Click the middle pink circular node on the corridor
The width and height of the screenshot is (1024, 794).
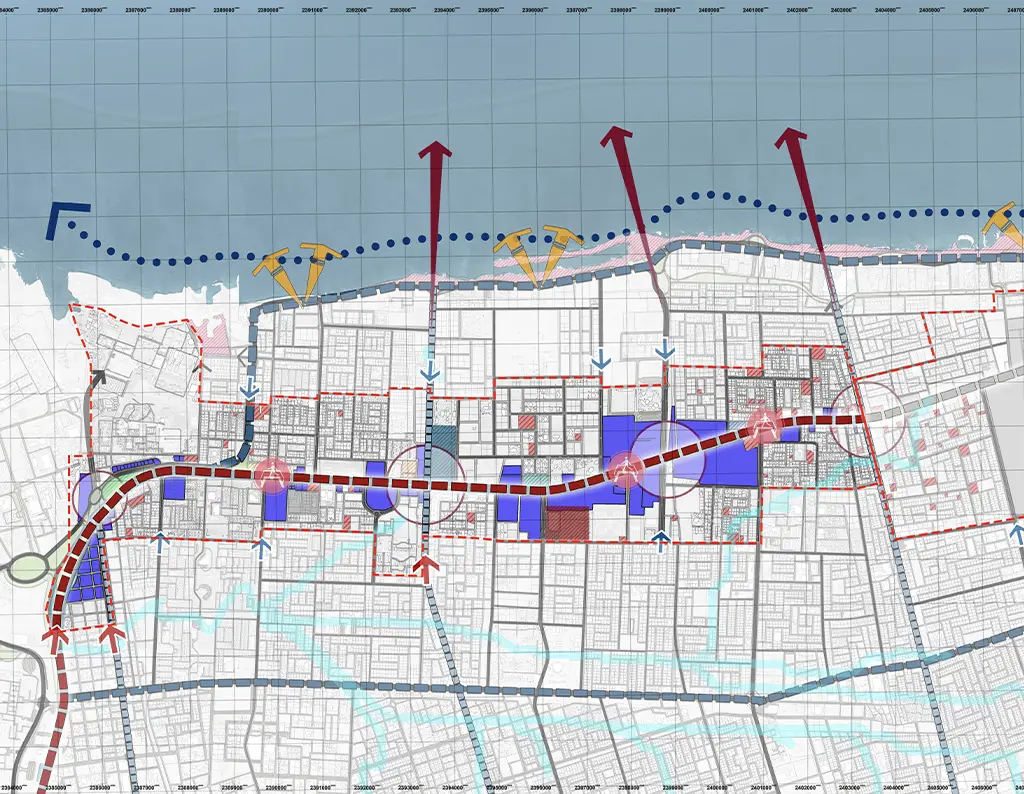(x=627, y=468)
